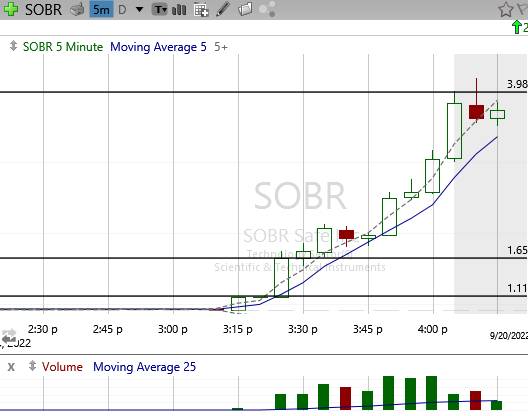The width and height of the screenshot is (528, 416).
Task: Click the Moving Average 25 volume label
Action: [x=144, y=366]
